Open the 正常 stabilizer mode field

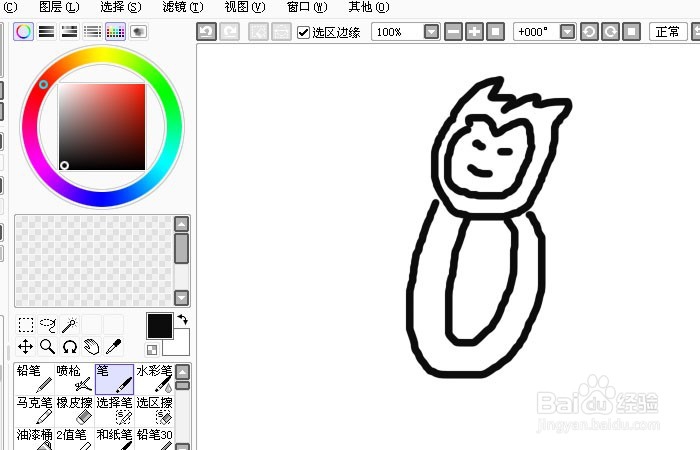[668, 32]
